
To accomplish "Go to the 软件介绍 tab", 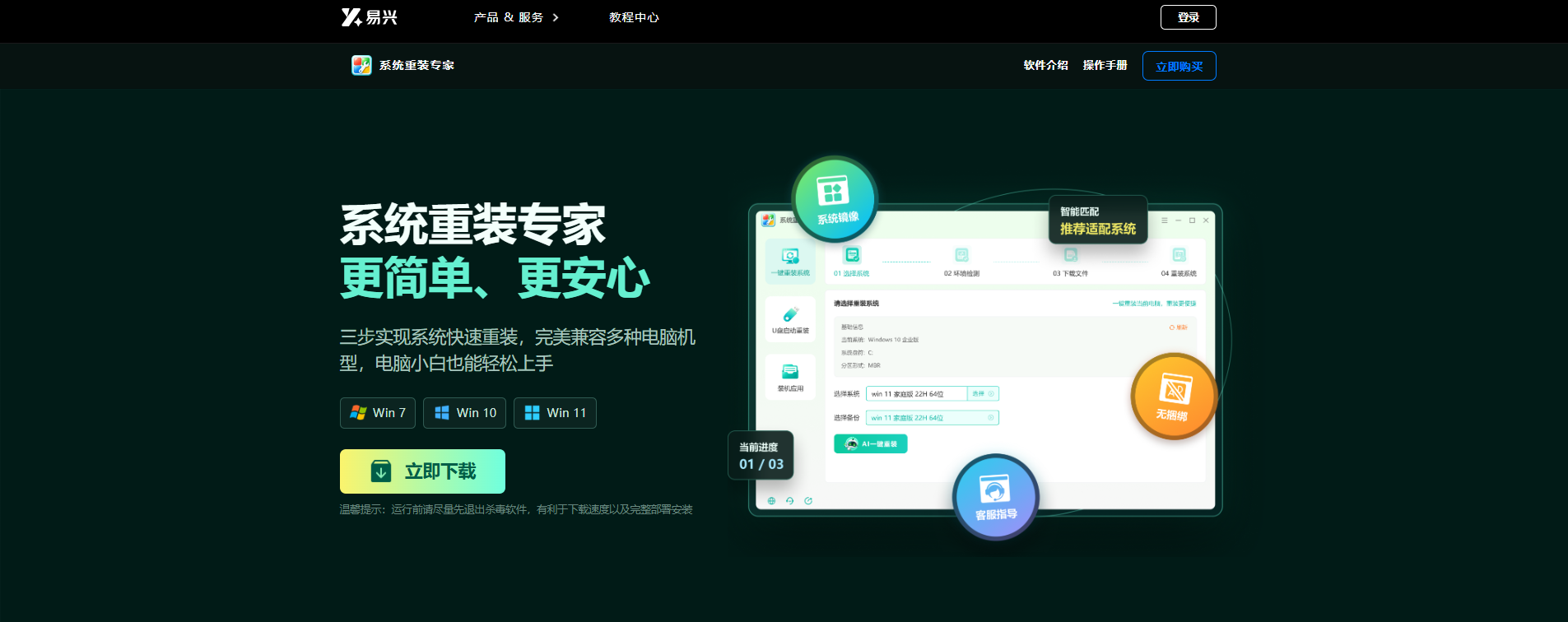I will coord(1045,65).
